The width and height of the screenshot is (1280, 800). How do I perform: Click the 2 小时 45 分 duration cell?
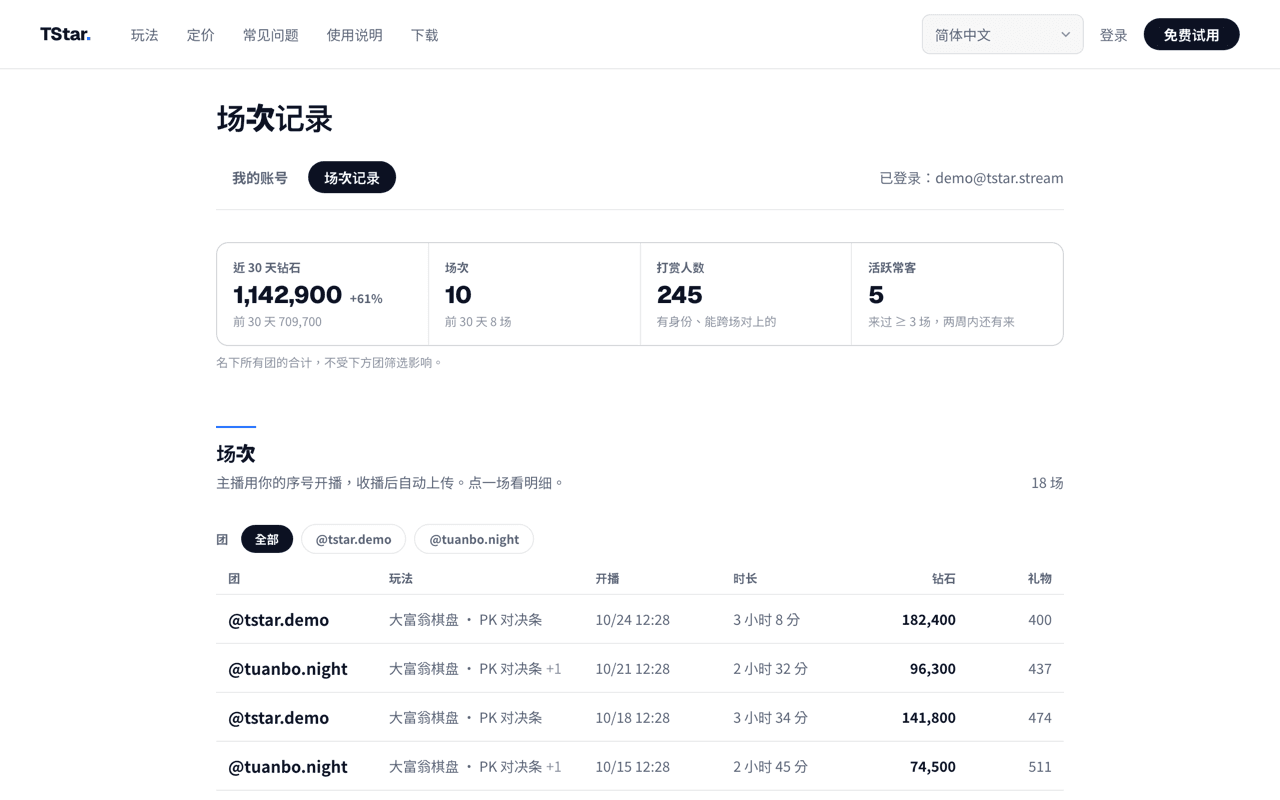click(771, 766)
